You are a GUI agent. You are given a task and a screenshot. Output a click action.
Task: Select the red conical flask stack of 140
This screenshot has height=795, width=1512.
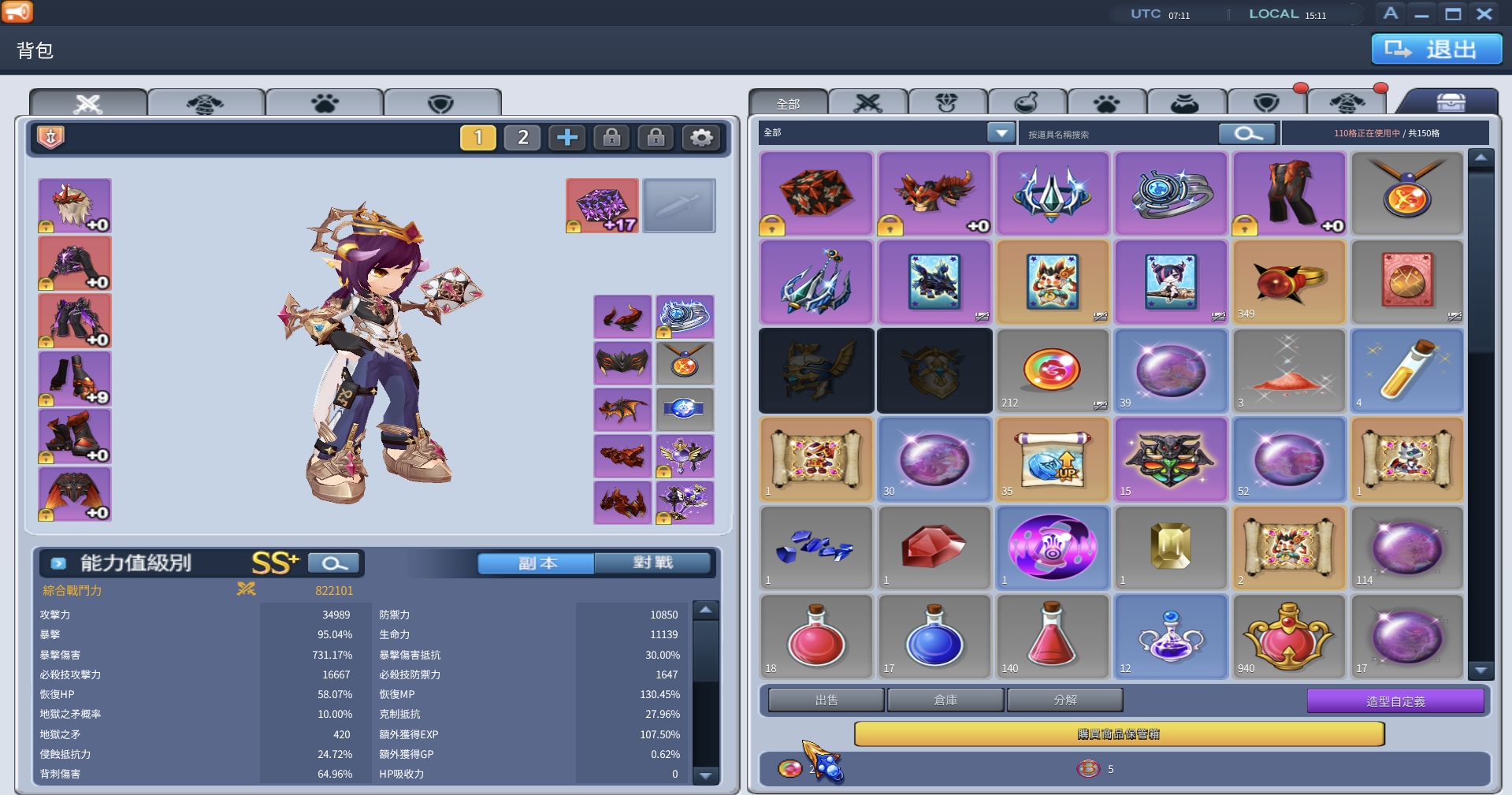(1053, 637)
